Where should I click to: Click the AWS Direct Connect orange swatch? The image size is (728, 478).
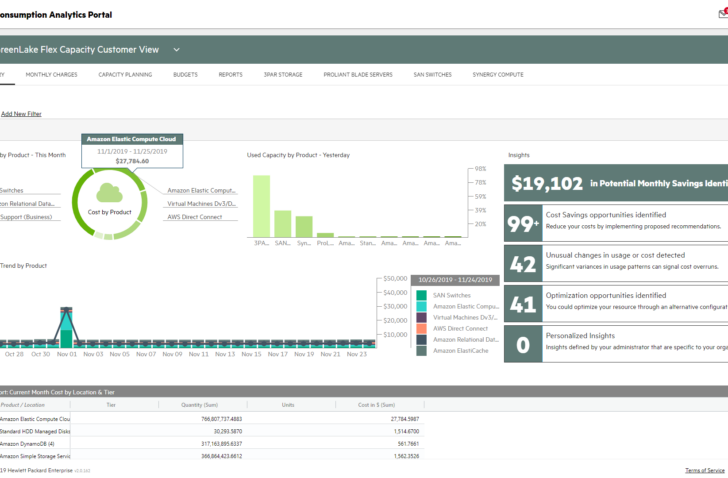(422, 329)
